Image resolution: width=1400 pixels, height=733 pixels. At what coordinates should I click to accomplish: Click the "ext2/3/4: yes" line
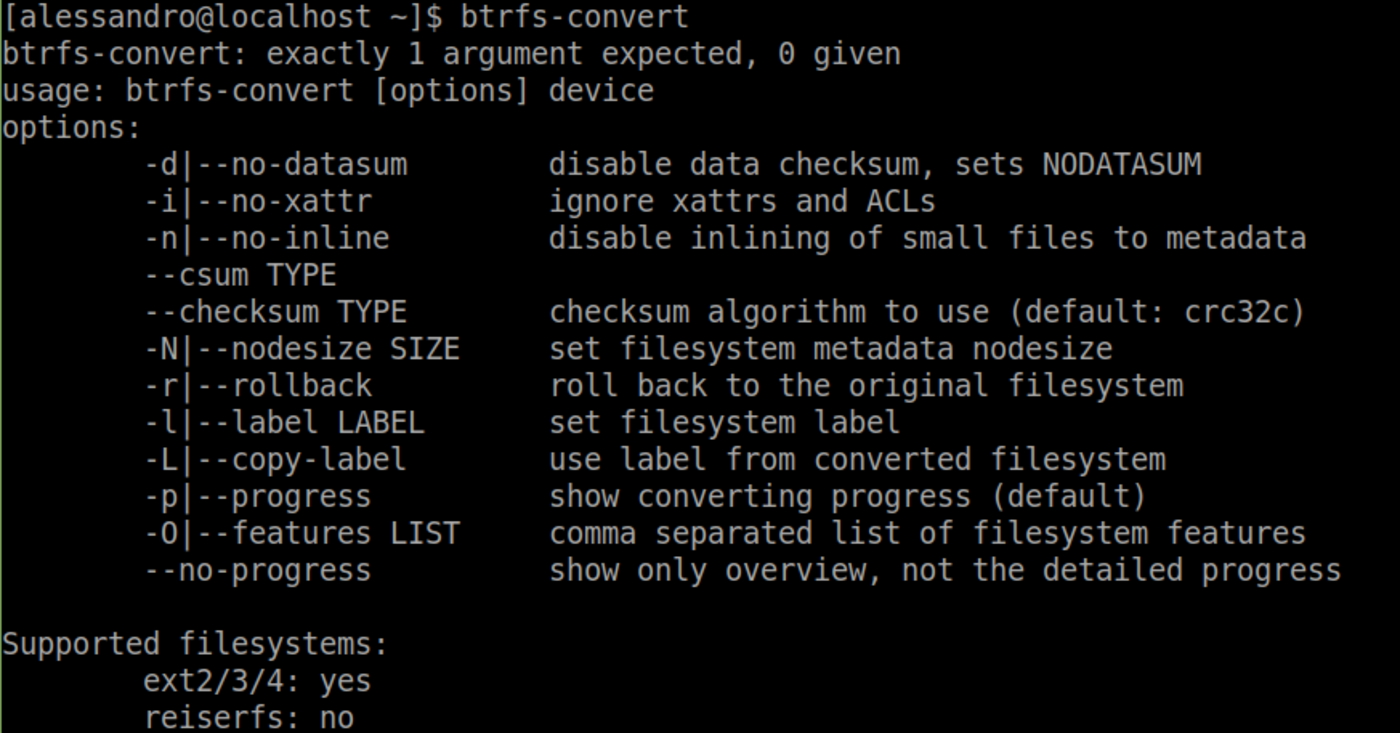point(257,681)
